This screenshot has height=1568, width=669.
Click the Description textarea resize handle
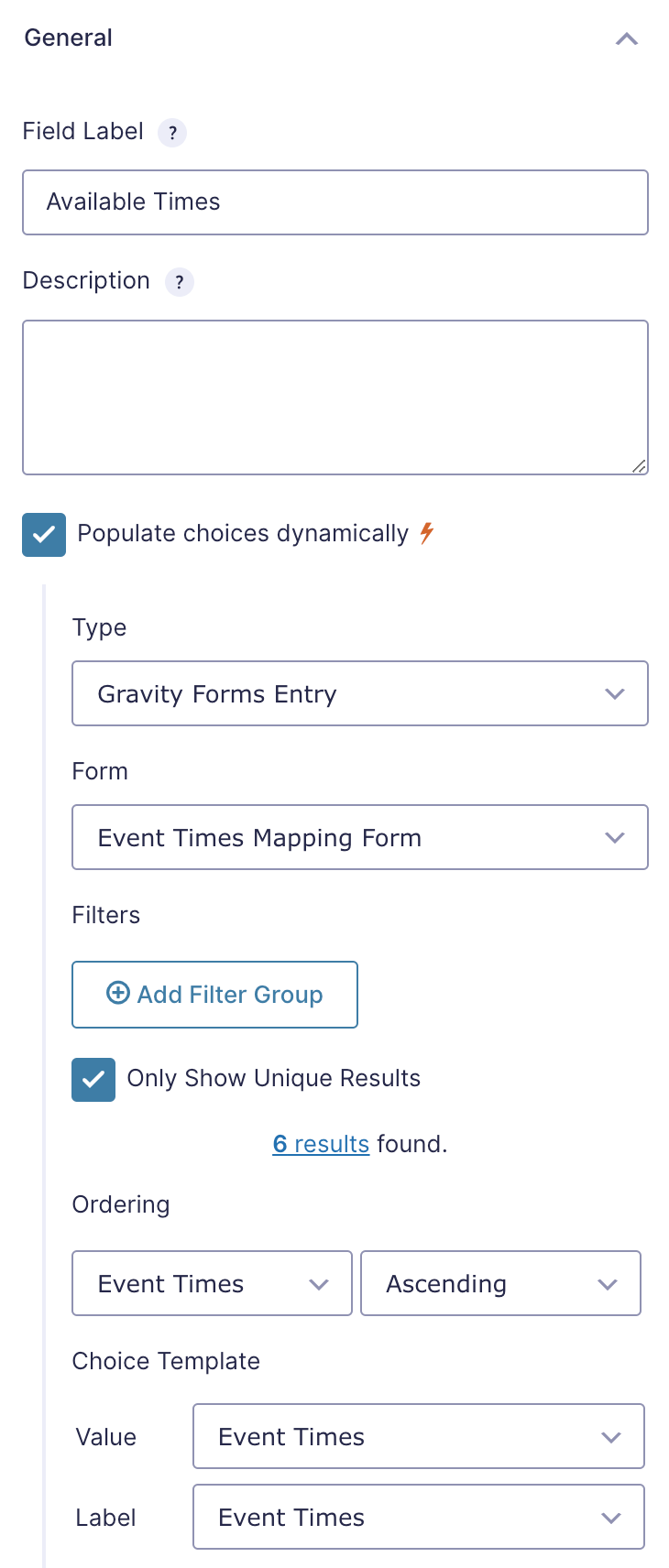click(639, 466)
